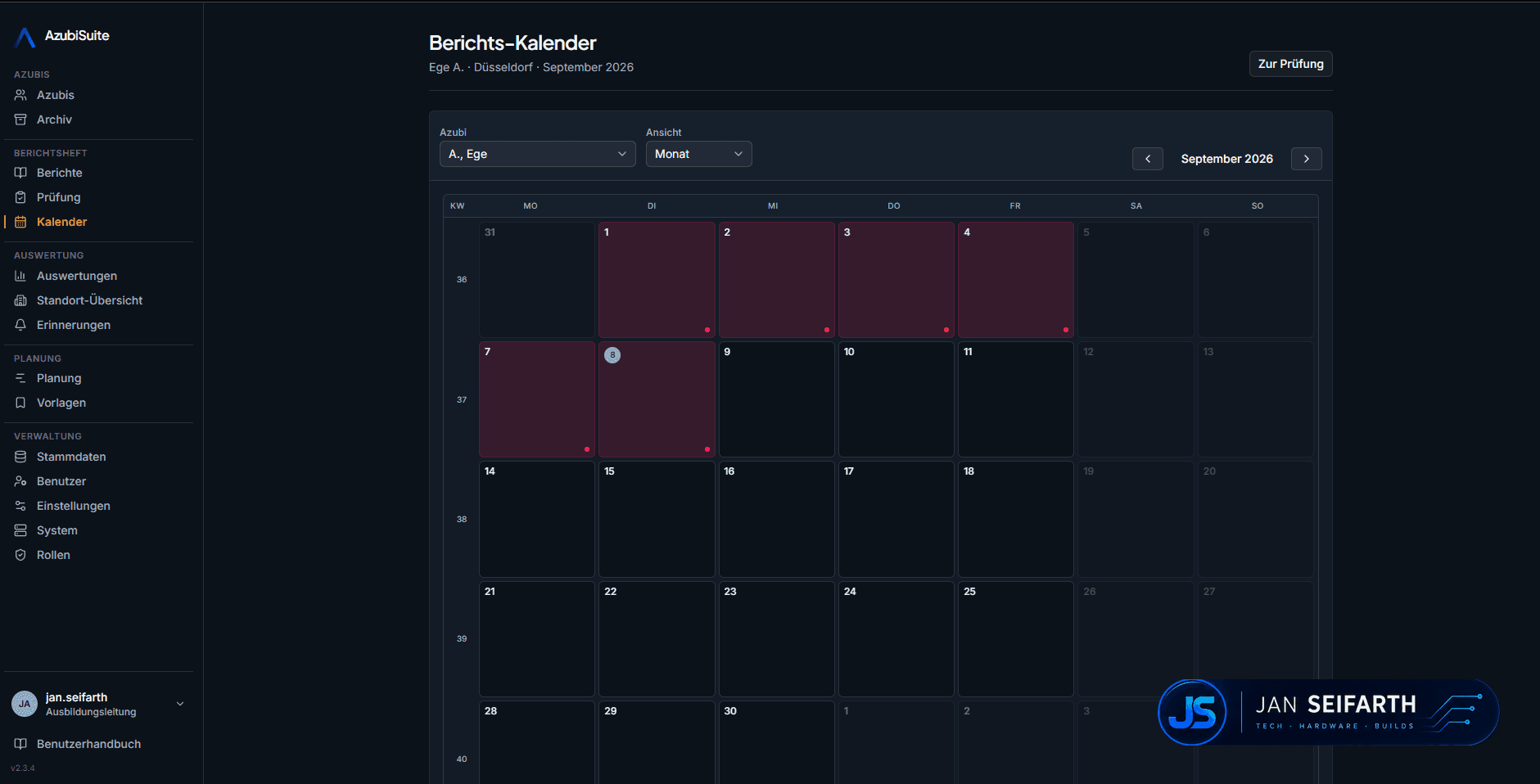Screen dimensions: 1540x784
Task: Click the Prüfung clipboard icon
Action: click(x=20, y=197)
